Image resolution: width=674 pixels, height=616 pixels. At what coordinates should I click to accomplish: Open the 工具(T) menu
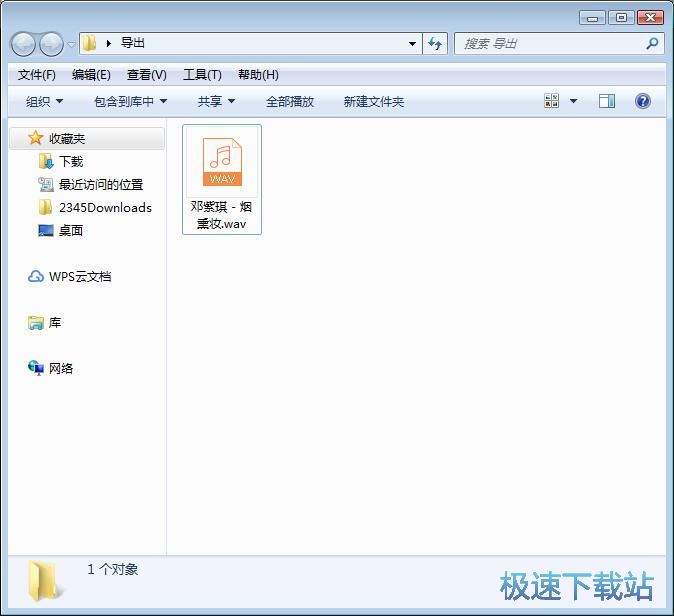(202, 75)
